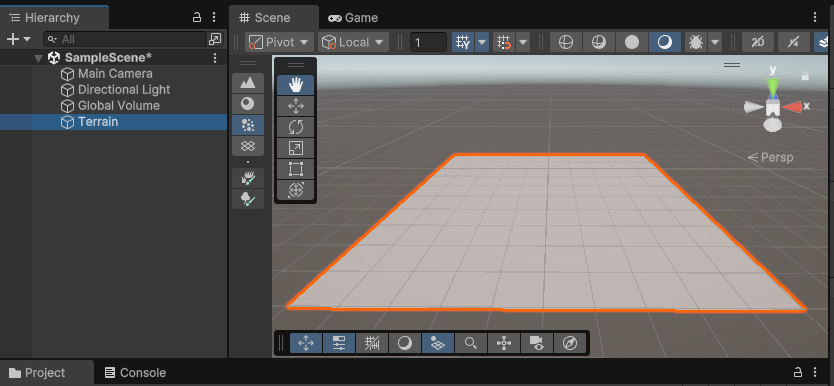Collapse the SampleScene tree
Viewport: 834px width, 386px height.
38,58
